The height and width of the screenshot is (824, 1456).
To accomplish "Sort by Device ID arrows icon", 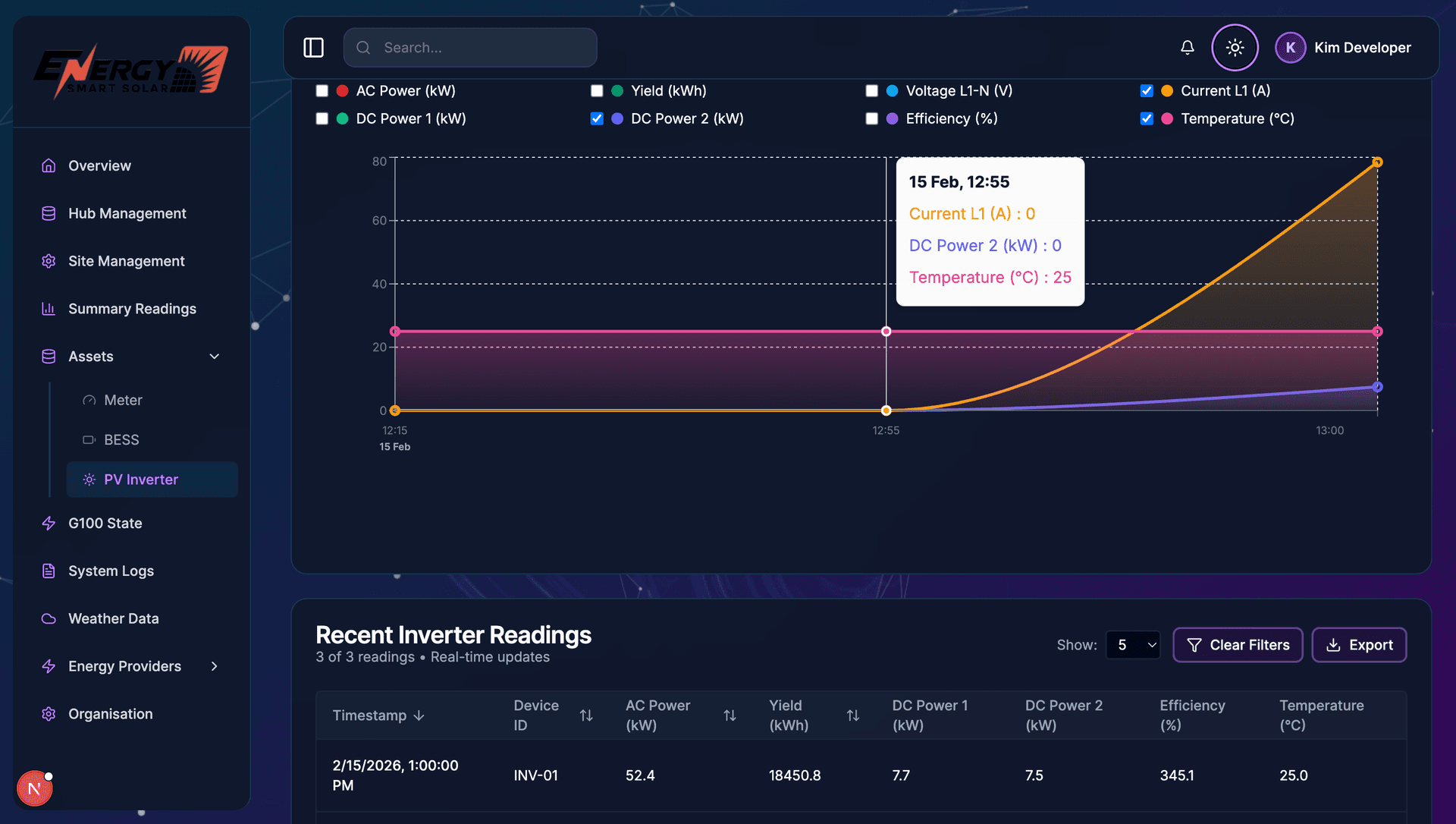I will click(586, 715).
